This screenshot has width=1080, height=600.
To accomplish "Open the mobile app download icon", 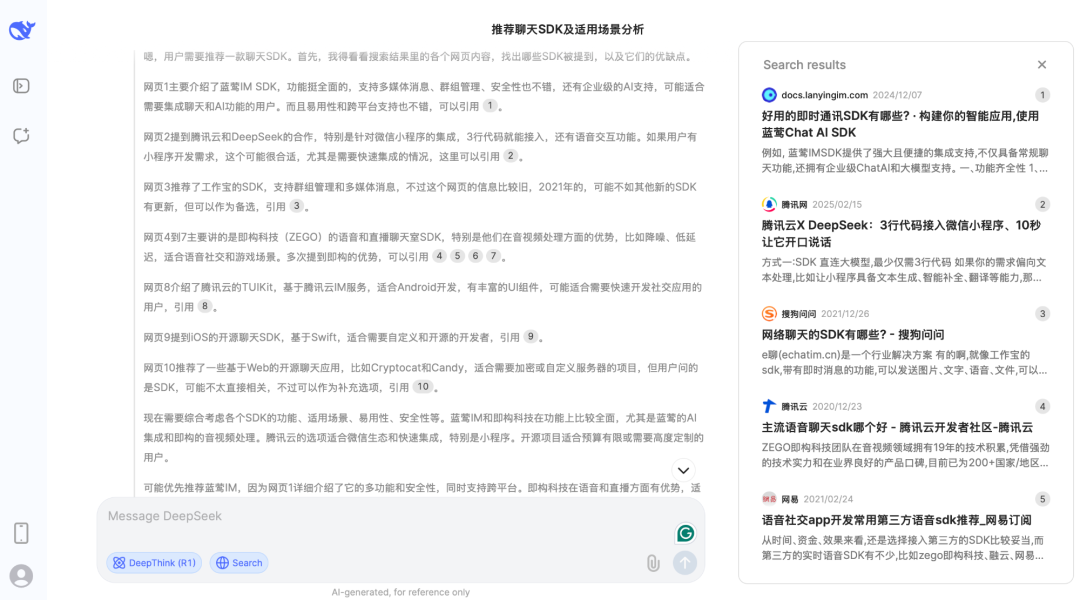I will click(21, 533).
